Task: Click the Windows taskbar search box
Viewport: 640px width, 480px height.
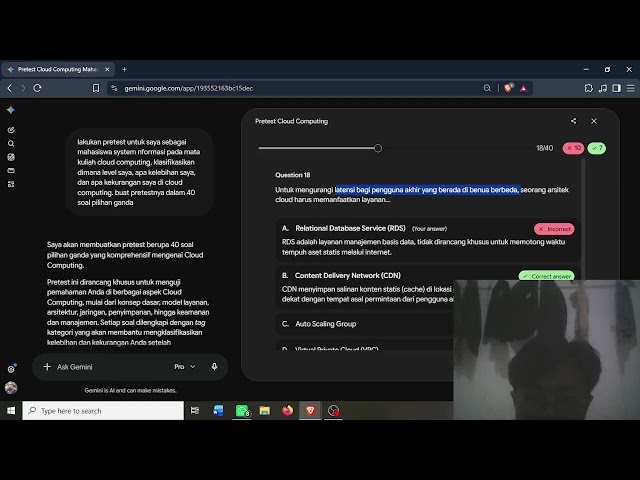Action: pyautogui.click(x=103, y=411)
